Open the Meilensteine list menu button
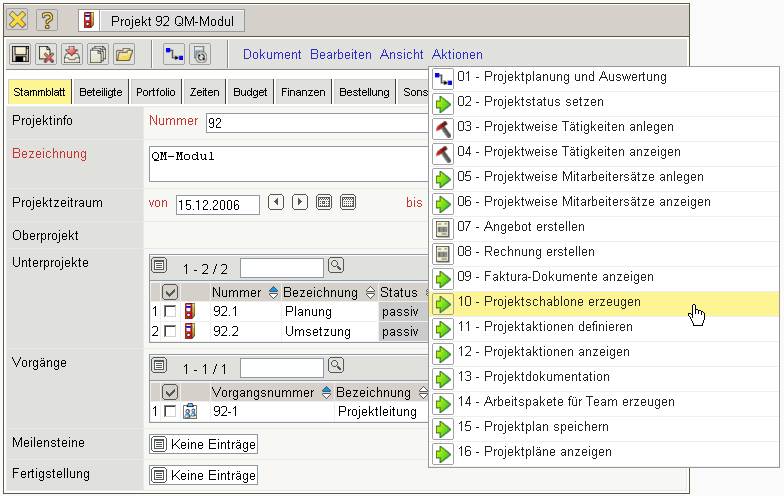 point(158,443)
